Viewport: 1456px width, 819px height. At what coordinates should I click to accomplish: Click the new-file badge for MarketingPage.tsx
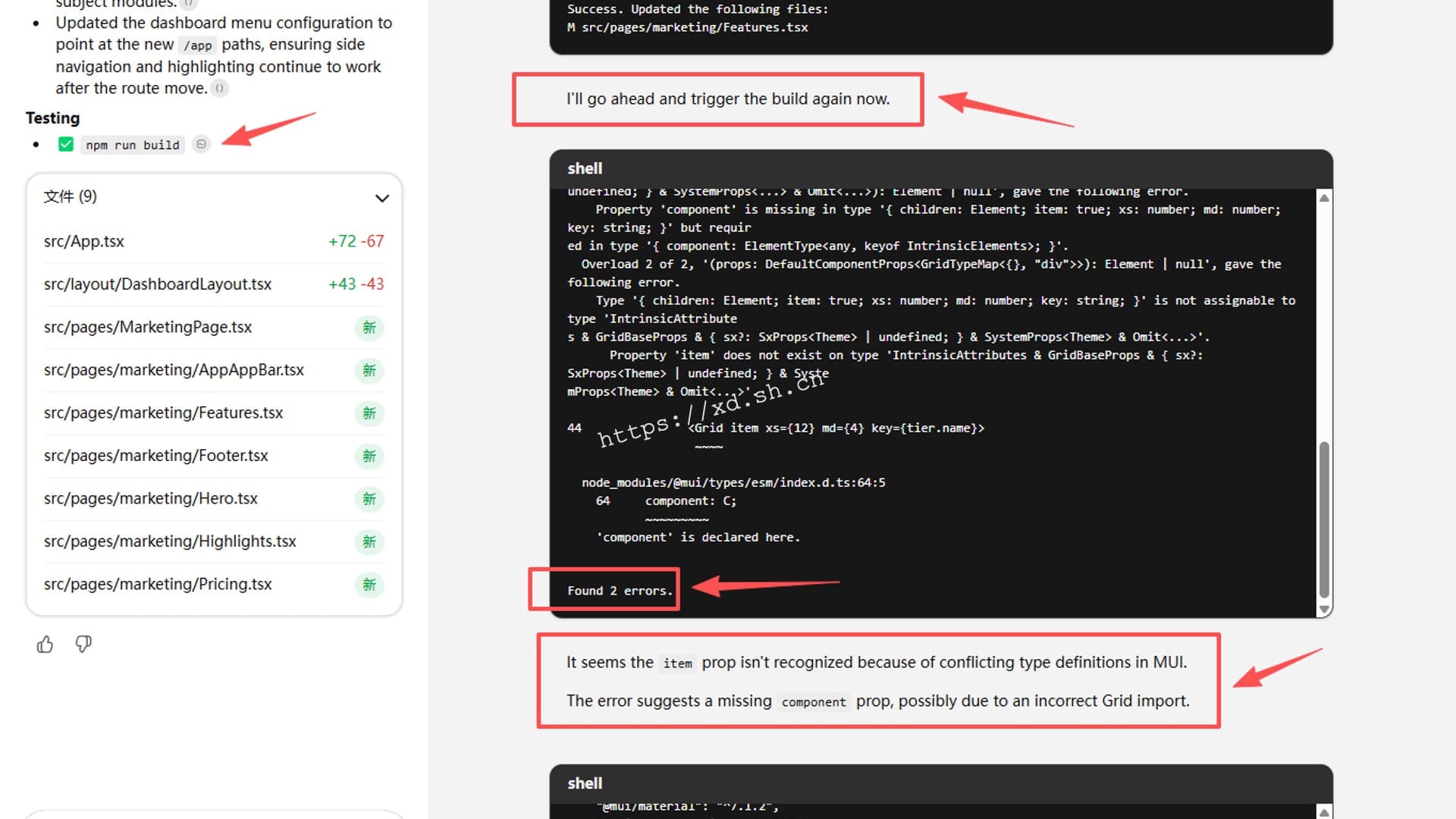369,328
